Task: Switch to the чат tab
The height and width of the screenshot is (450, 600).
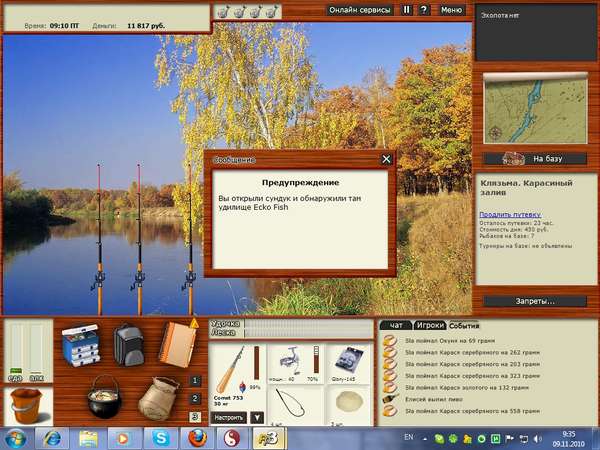Action: 396,326
